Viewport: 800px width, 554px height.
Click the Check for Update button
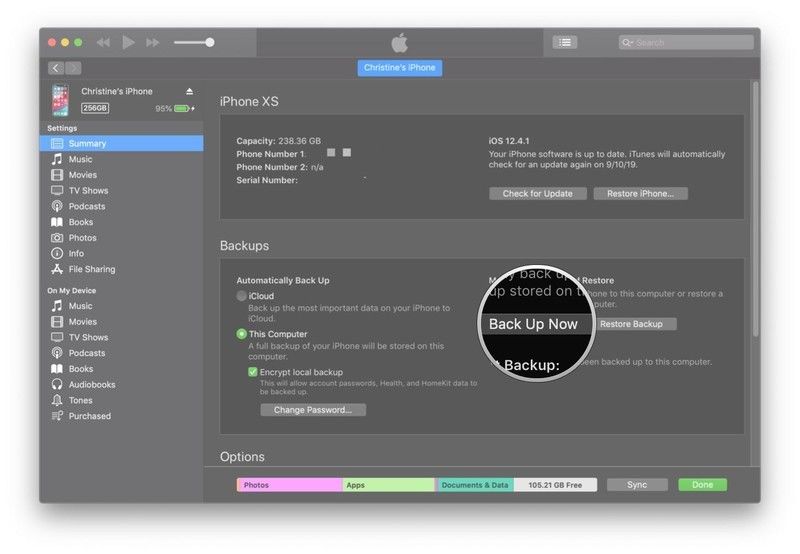click(537, 193)
